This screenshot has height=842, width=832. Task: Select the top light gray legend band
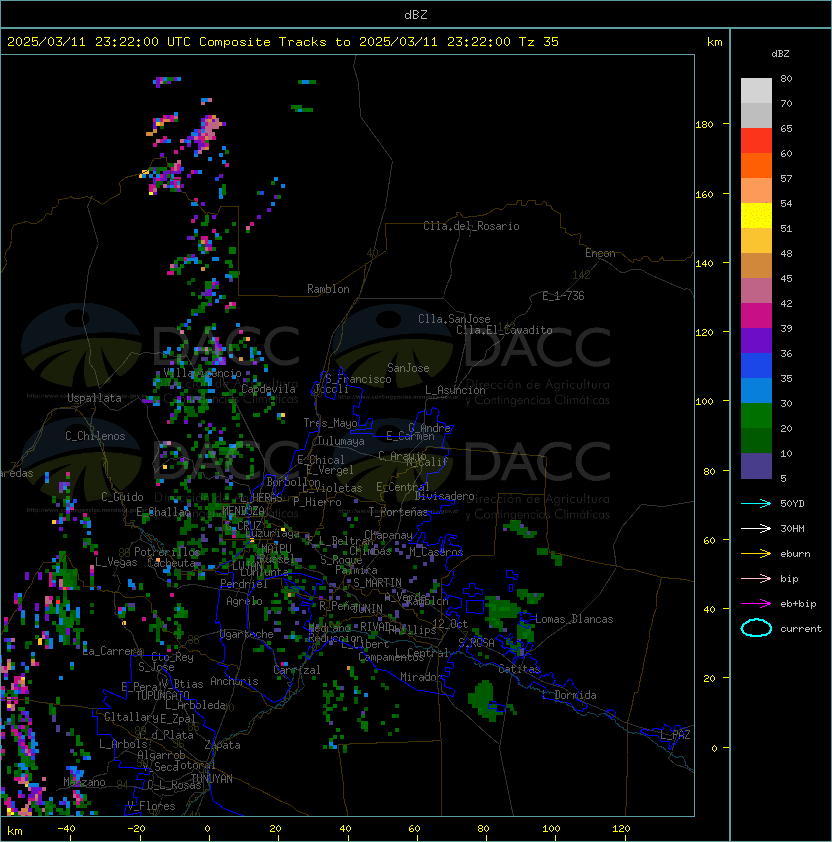(756, 90)
